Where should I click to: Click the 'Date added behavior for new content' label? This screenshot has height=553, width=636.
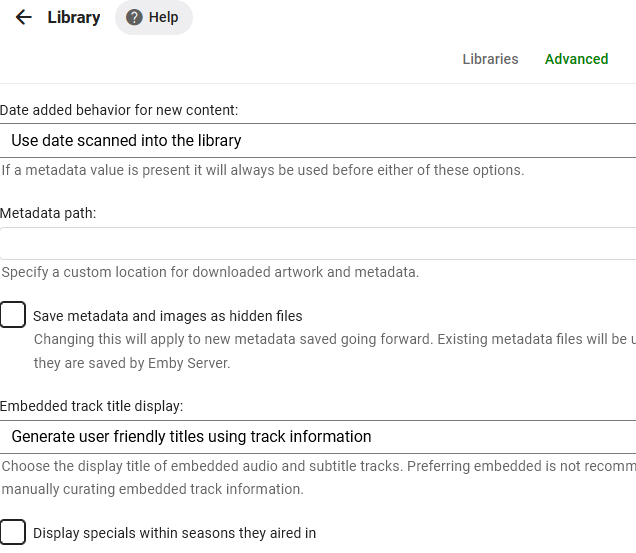click(119, 110)
